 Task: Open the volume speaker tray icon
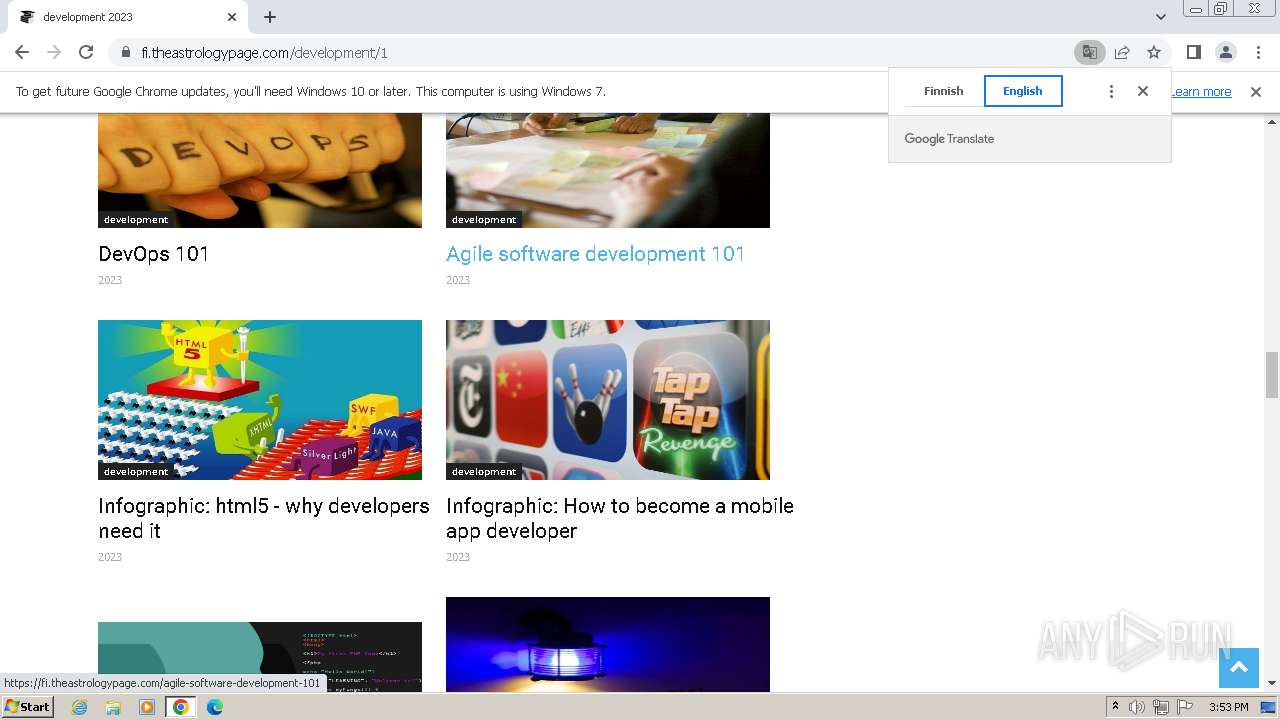[x=1137, y=707]
